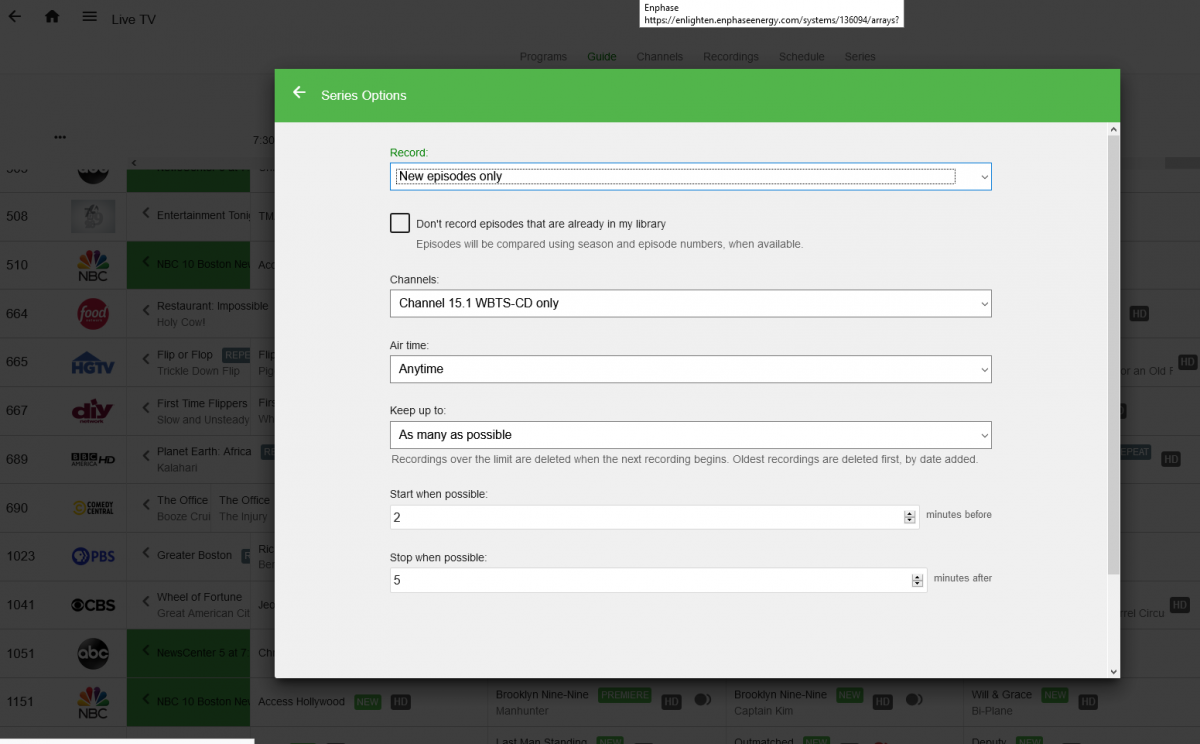The image size is (1200, 744).
Task: Click the stepper arrows on Start when possible
Action: (909, 517)
